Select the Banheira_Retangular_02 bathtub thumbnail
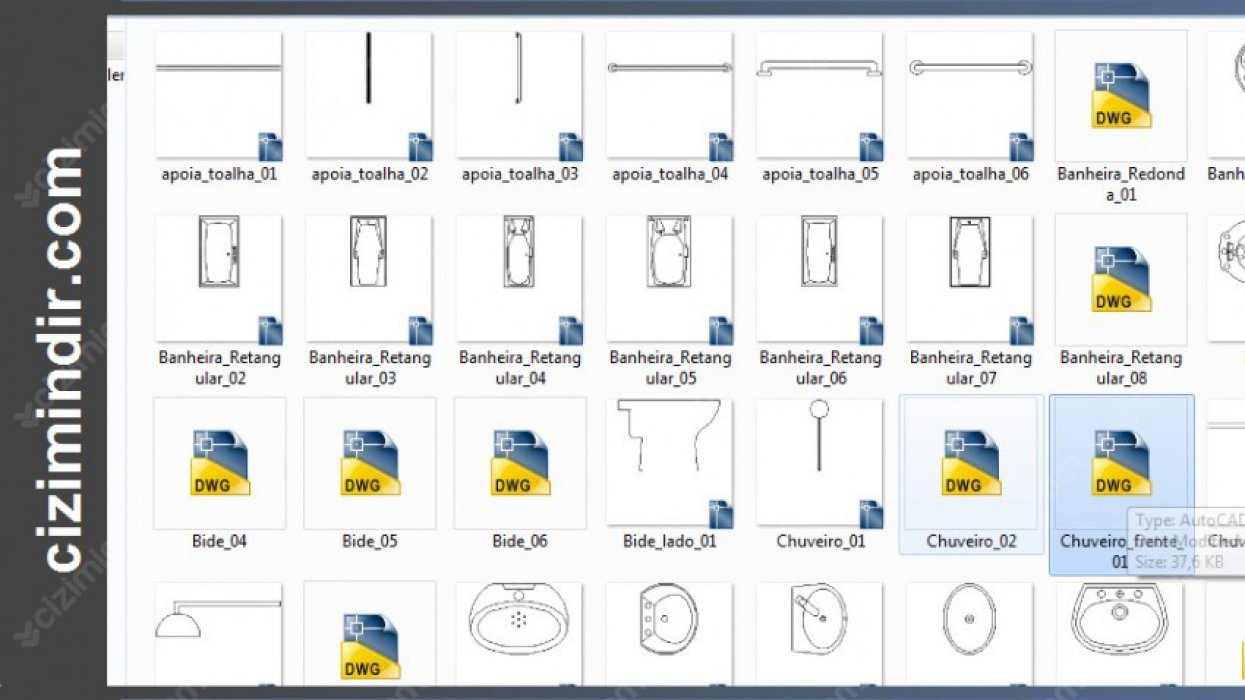 click(x=219, y=280)
